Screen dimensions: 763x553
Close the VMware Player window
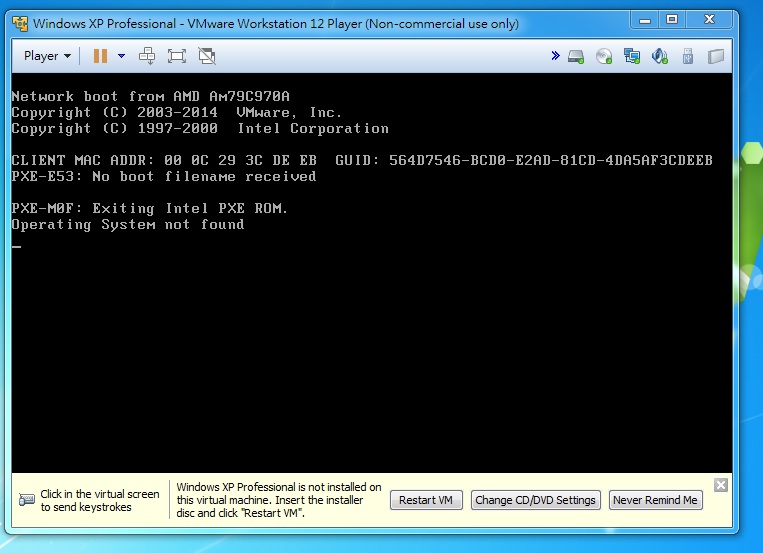[709, 20]
